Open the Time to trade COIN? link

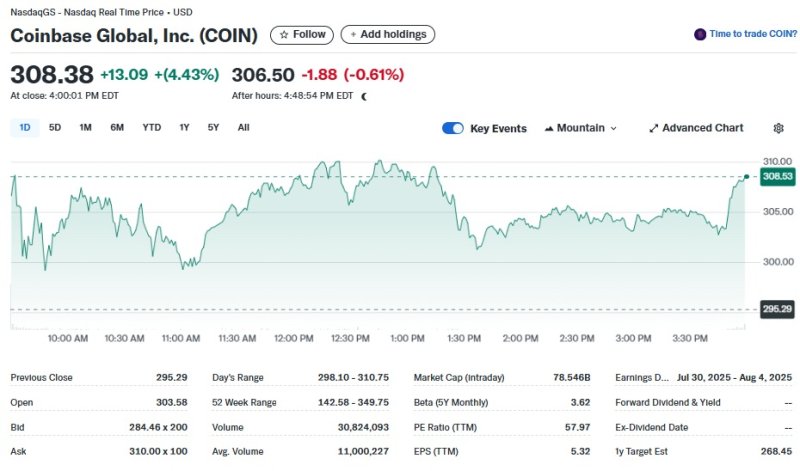tap(750, 34)
